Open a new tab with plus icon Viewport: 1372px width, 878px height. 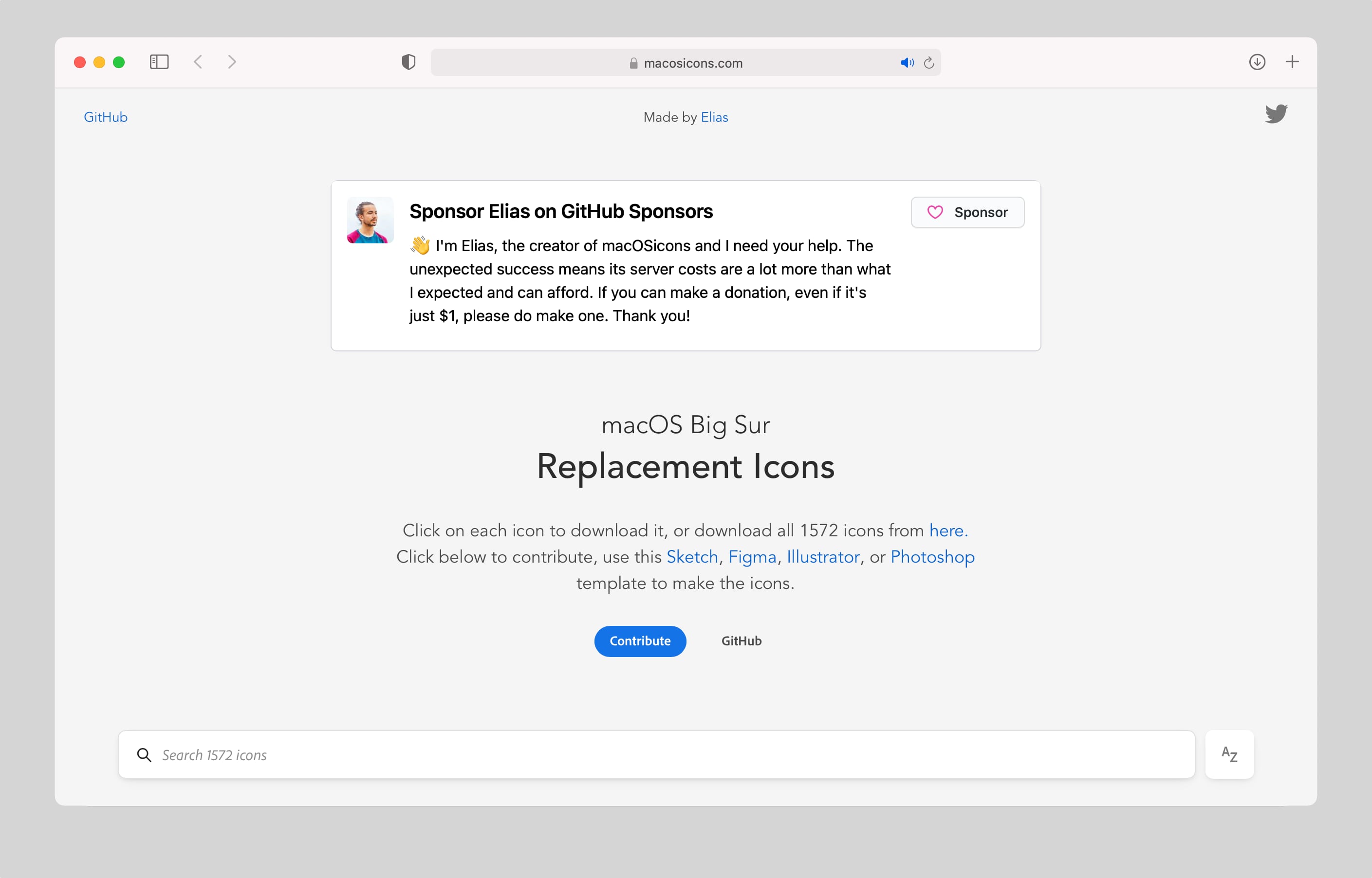click(x=1292, y=62)
